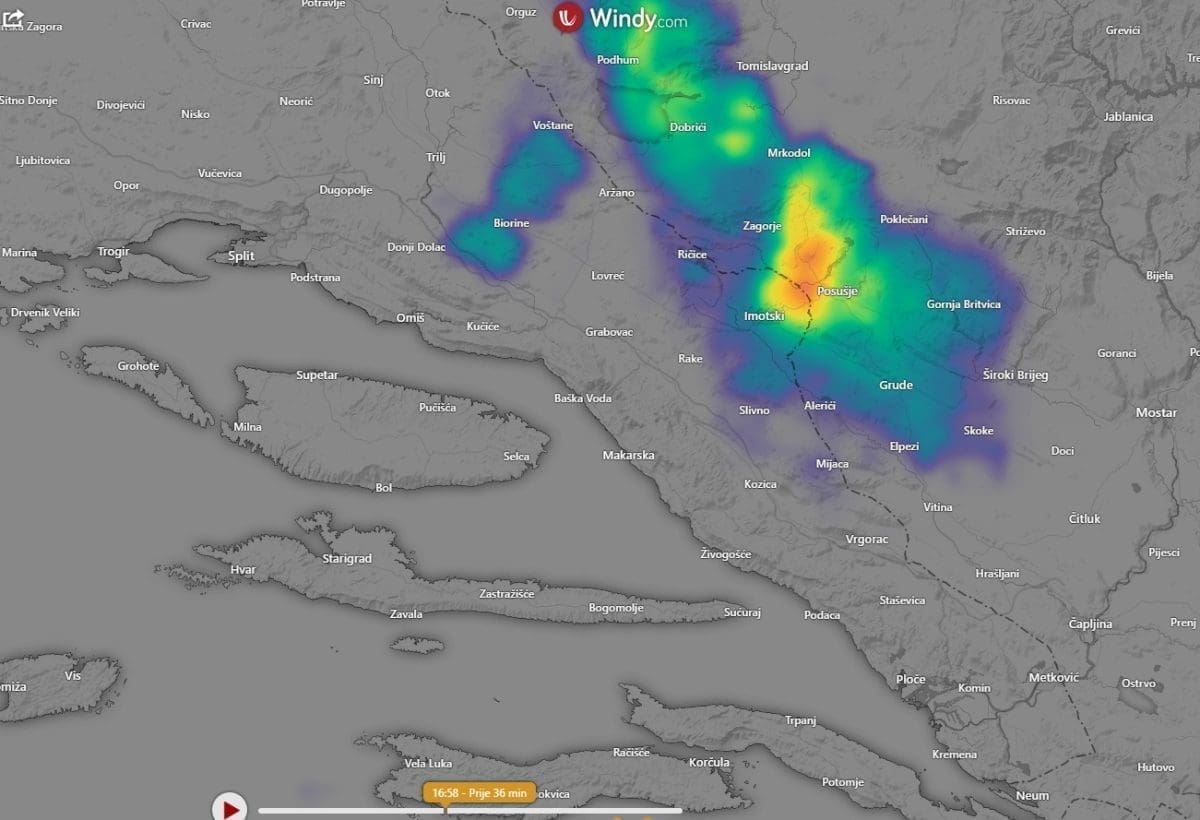Click the Čapljina label bottom-right
The image size is (1200, 820).
[1091, 623]
